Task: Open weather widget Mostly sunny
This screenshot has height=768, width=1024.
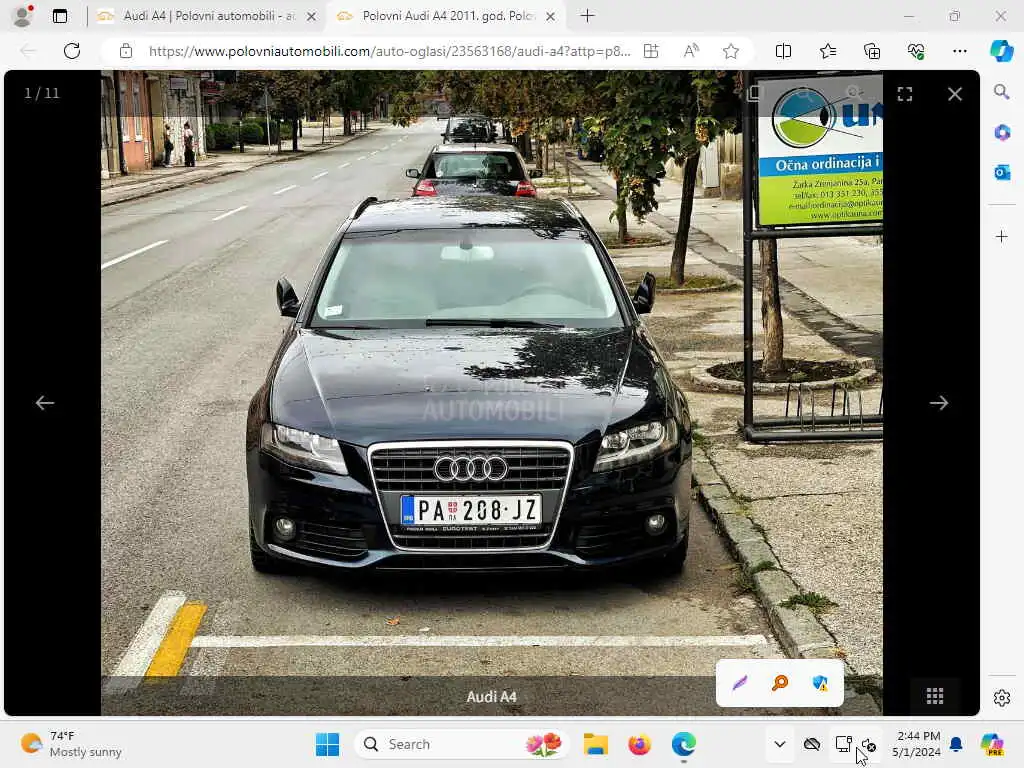Action: click(71, 744)
